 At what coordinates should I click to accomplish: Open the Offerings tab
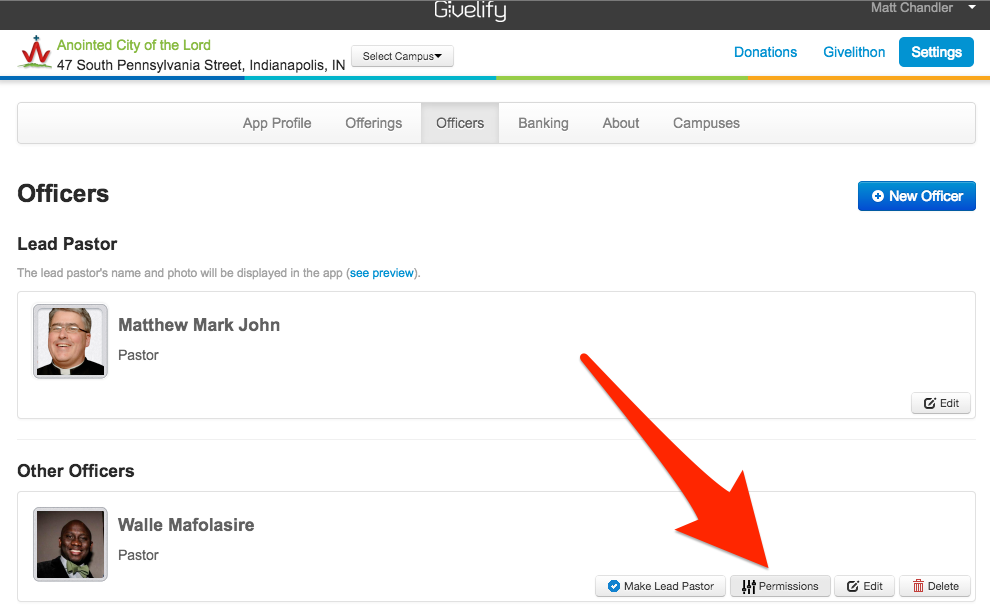click(374, 123)
